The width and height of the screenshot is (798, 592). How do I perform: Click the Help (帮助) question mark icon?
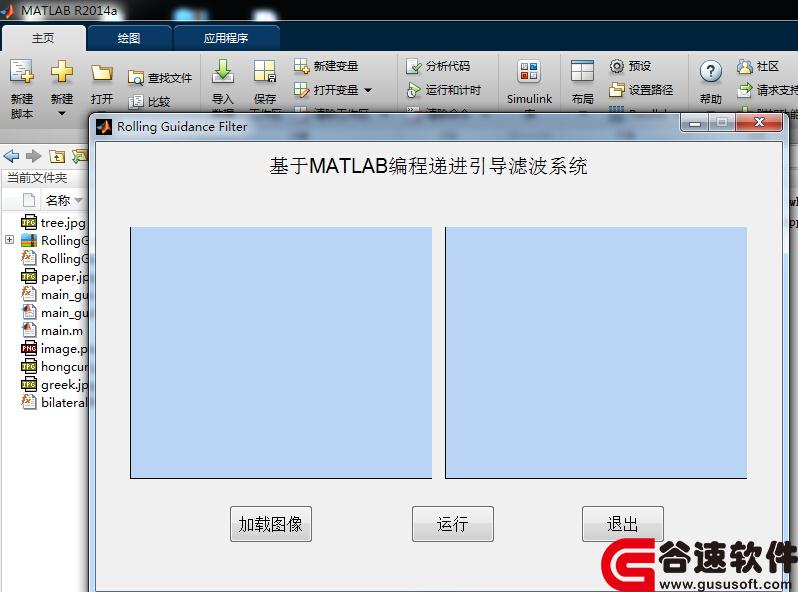point(710,72)
